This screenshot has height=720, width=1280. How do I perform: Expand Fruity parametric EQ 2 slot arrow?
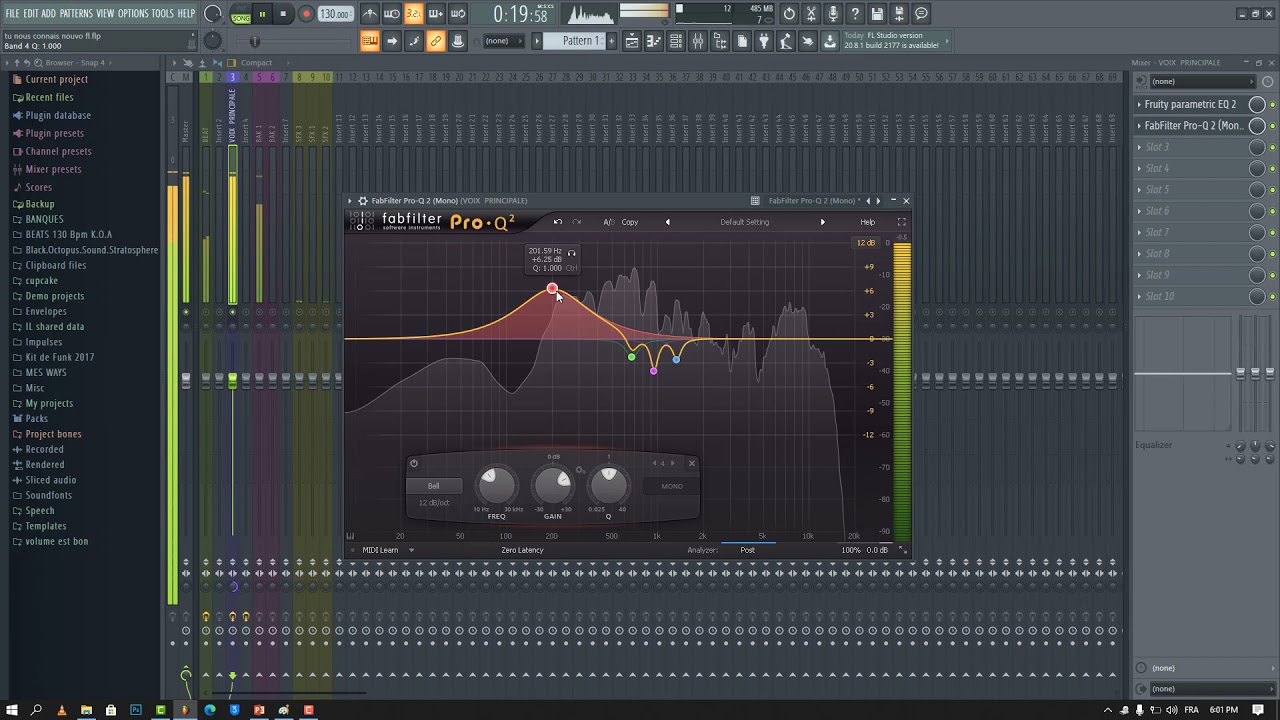[x=1139, y=104]
